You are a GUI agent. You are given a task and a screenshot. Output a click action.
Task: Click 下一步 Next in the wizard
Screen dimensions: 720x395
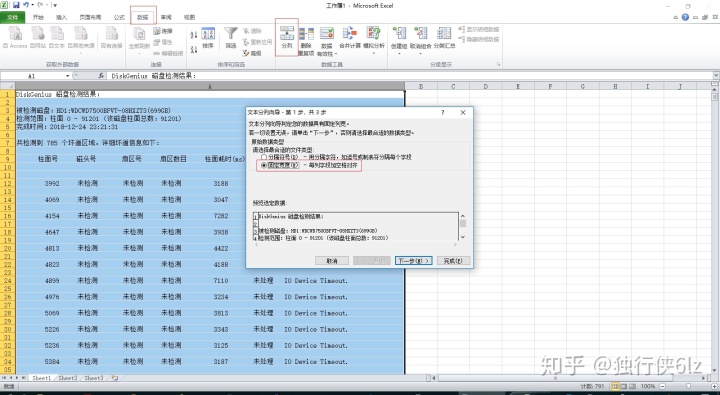(413, 260)
